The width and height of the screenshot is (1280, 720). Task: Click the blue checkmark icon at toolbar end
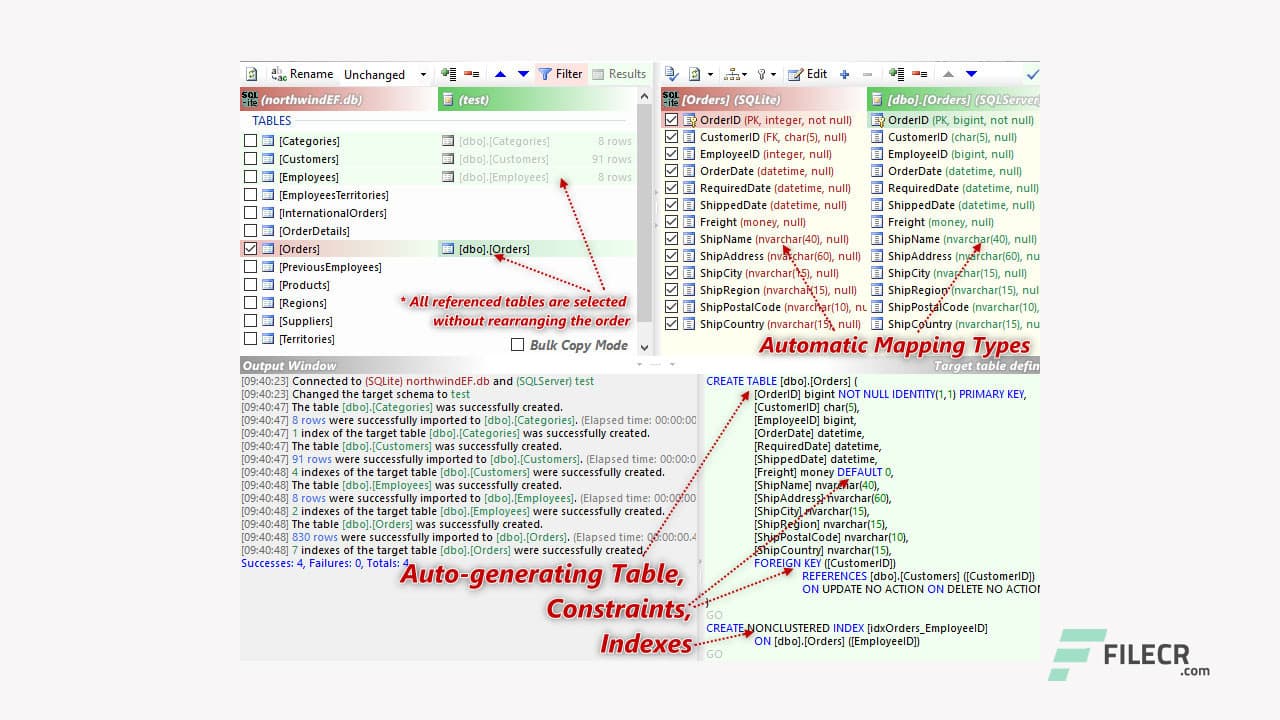[x=1032, y=74]
